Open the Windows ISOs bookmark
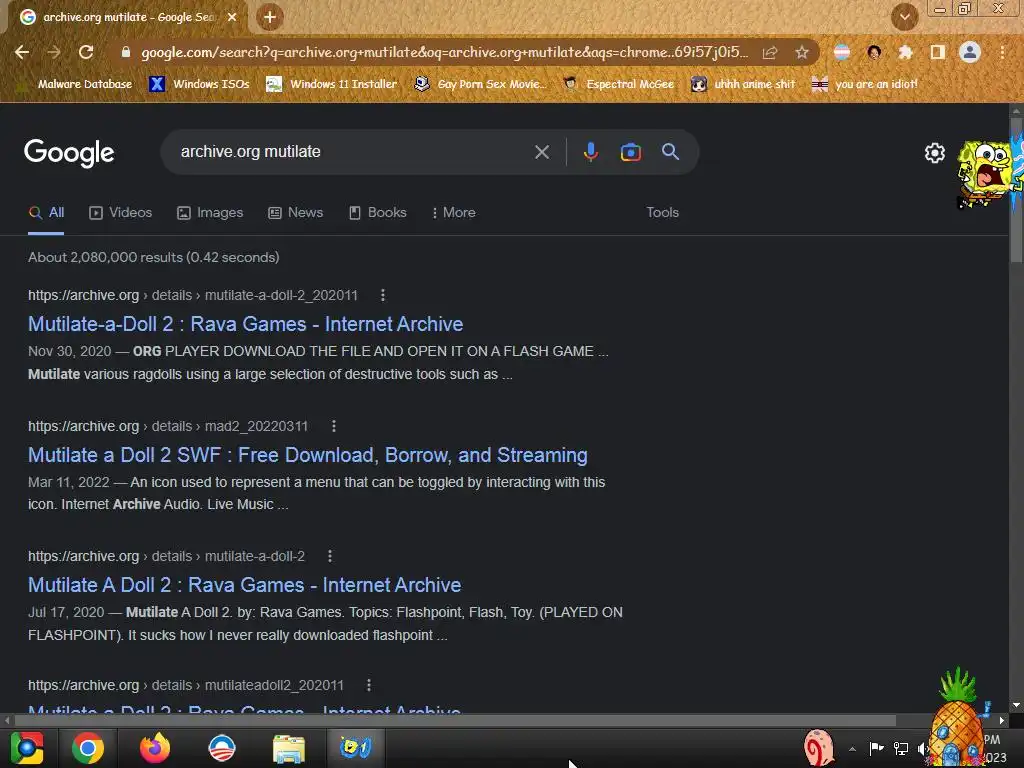Screen dimensions: 1024x768 (x=200, y=84)
